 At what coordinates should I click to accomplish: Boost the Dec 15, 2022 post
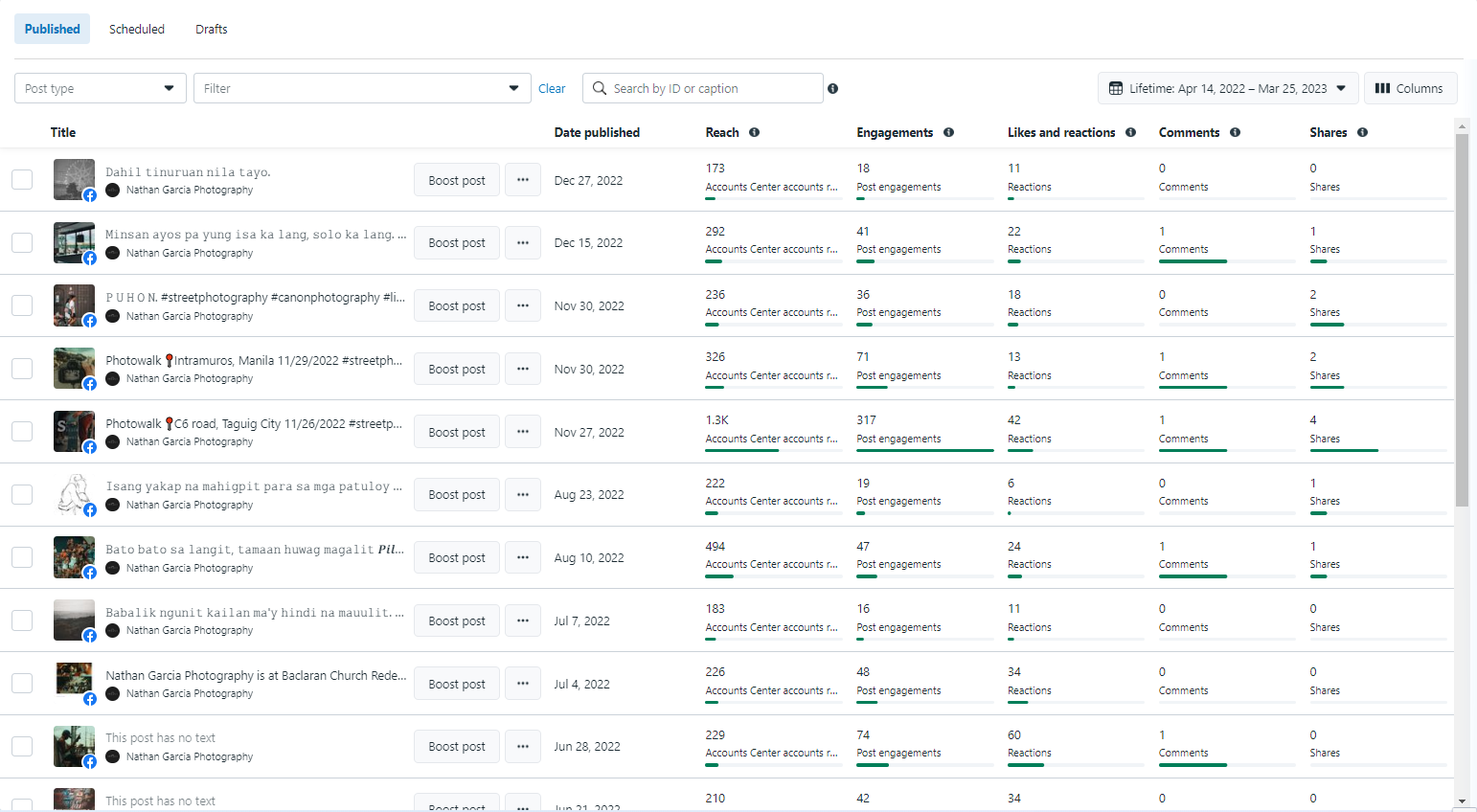[x=457, y=242]
